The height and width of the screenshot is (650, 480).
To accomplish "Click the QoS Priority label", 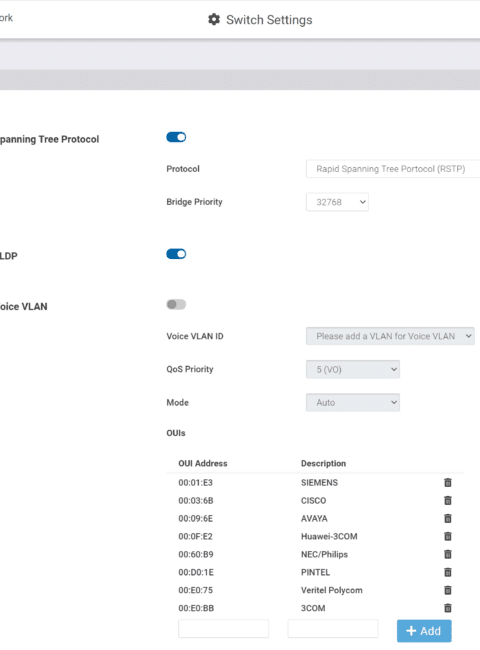I will (x=190, y=369).
